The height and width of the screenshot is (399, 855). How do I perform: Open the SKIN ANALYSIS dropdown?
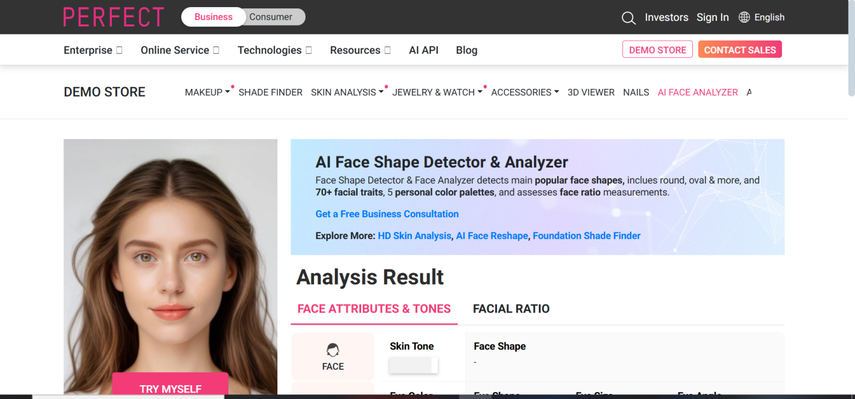(x=347, y=92)
